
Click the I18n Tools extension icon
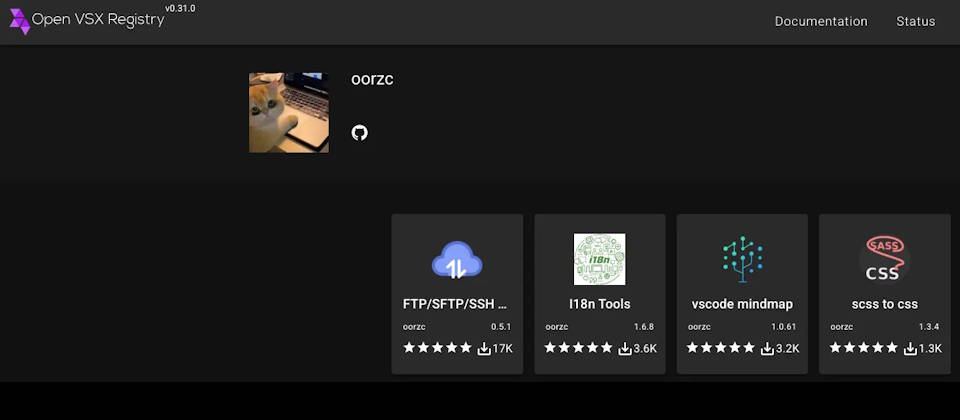(x=599, y=259)
